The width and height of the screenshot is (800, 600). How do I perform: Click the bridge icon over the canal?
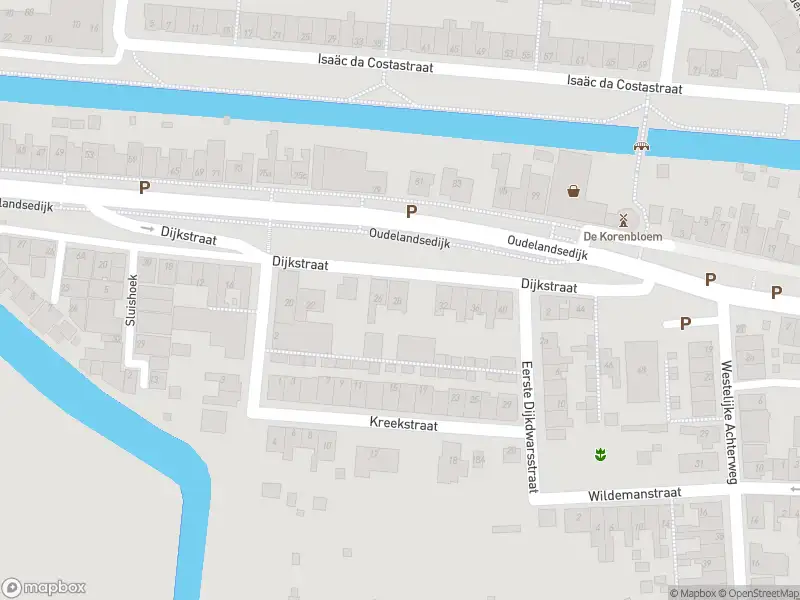click(640, 146)
